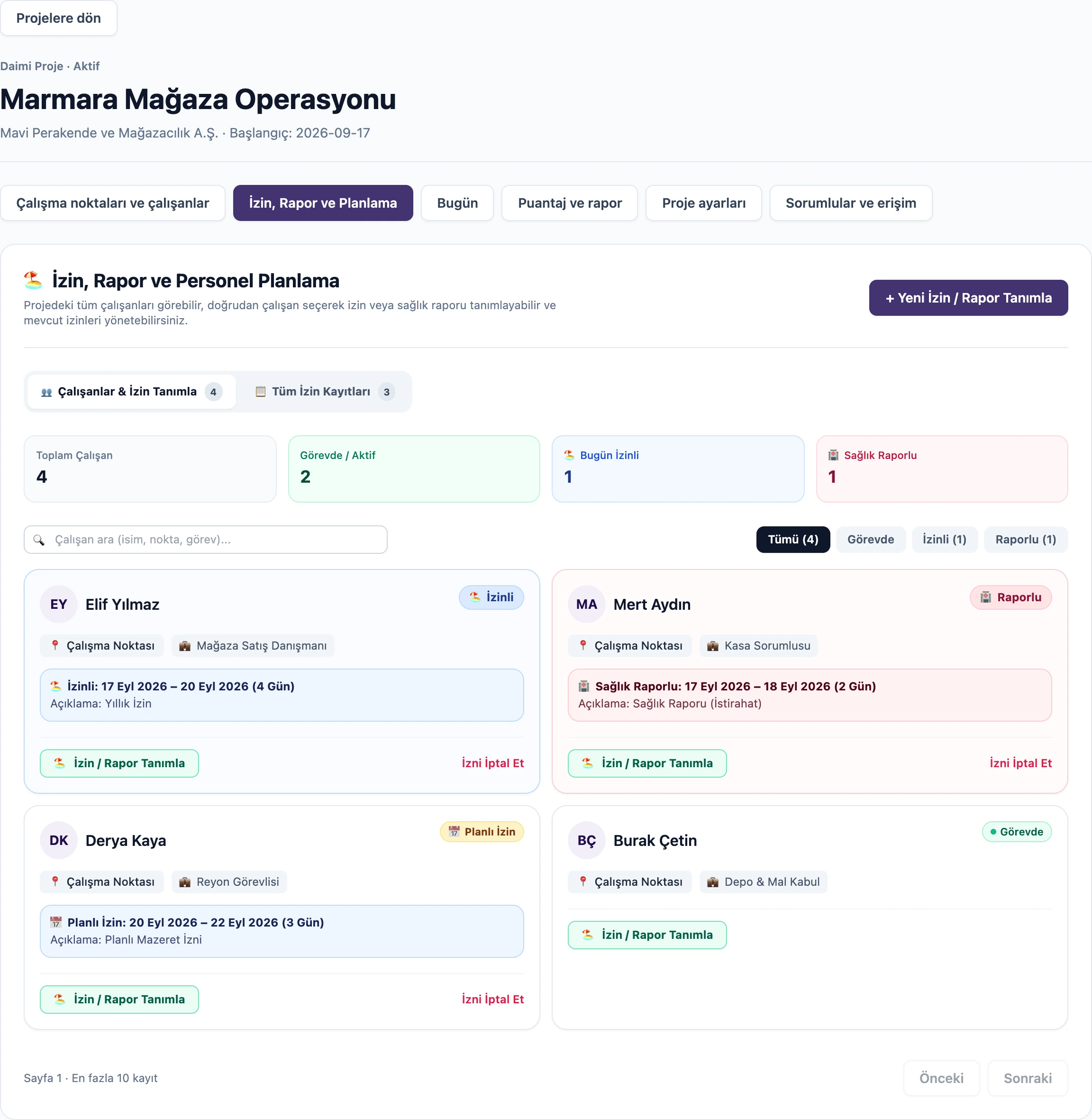Click Yeni İzin / Rapor Tanımla button
Screen dimensions: 1092x1120
coord(968,298)
